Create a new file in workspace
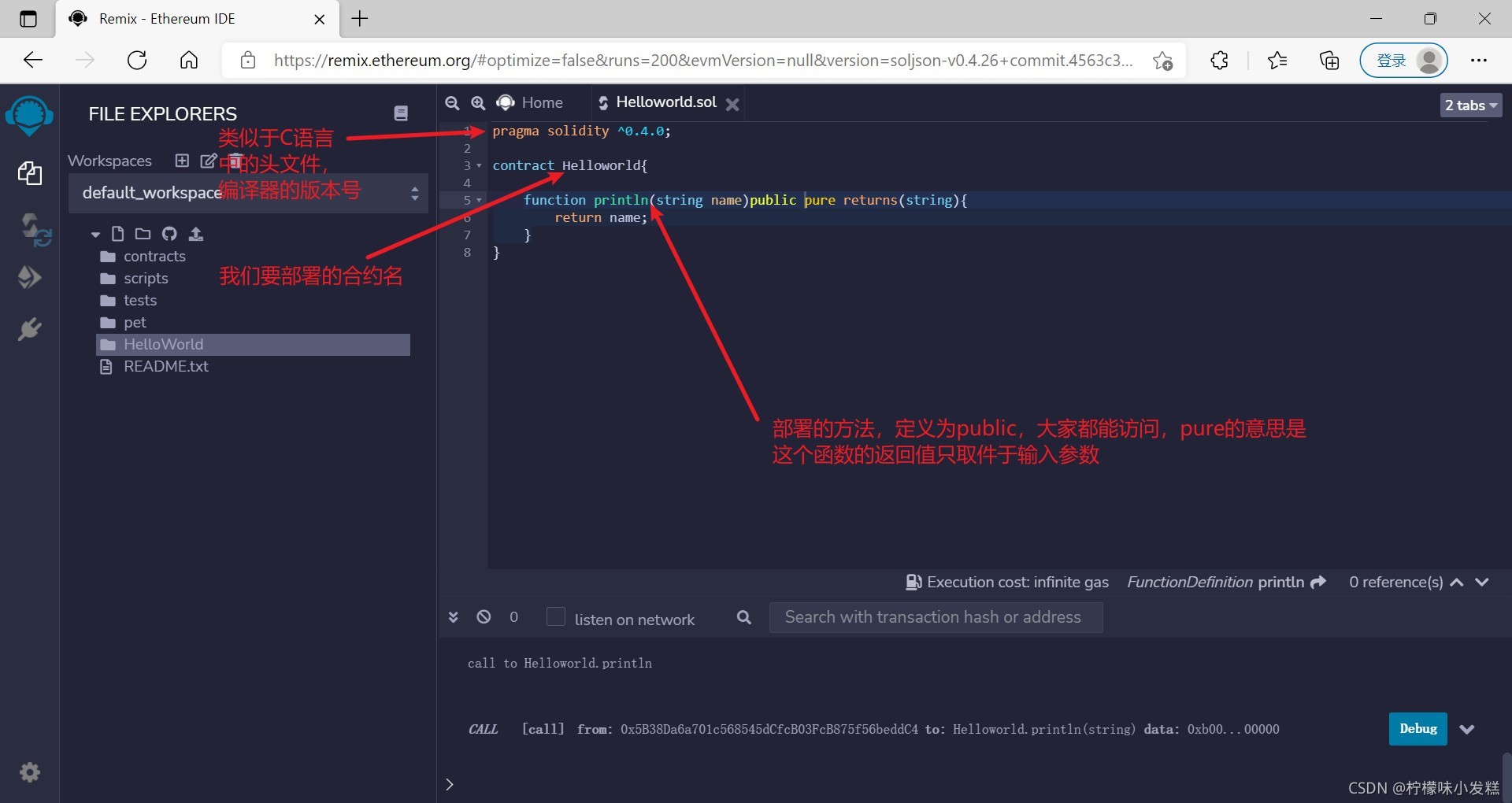The image size is (1512, 803). pos(117,234)
